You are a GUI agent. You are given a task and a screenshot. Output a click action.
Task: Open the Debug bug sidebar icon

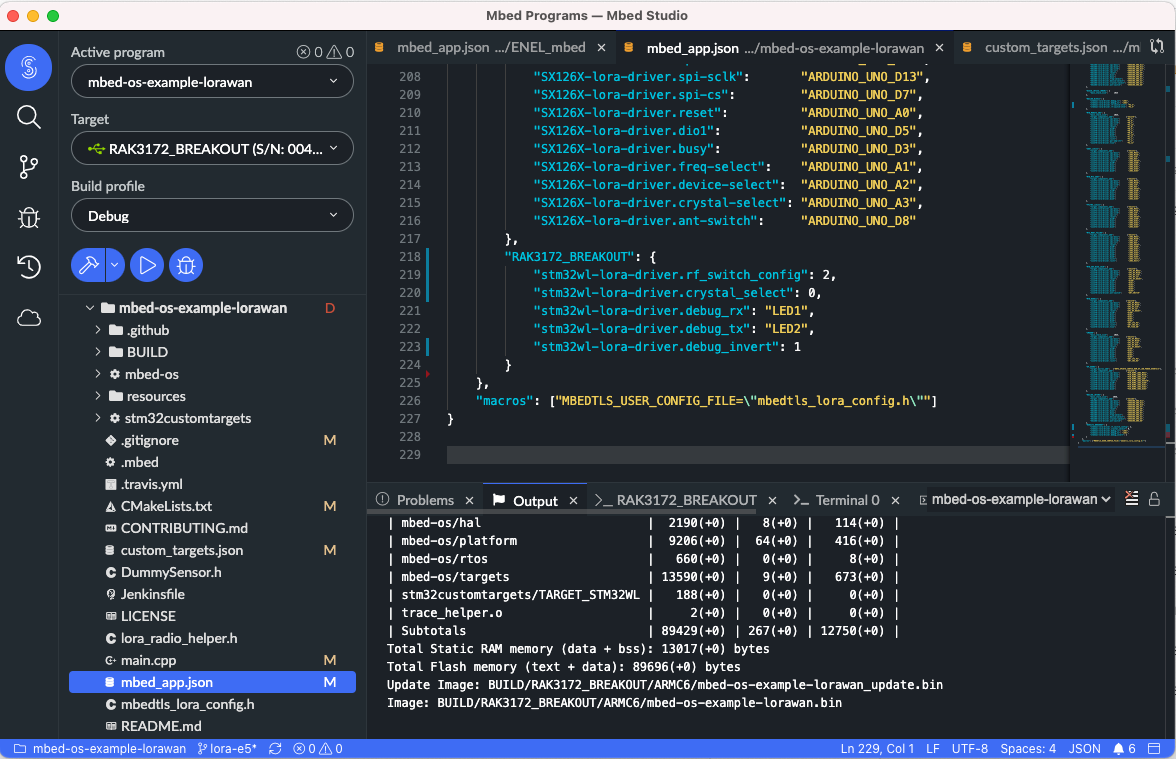tap(28, 218)
